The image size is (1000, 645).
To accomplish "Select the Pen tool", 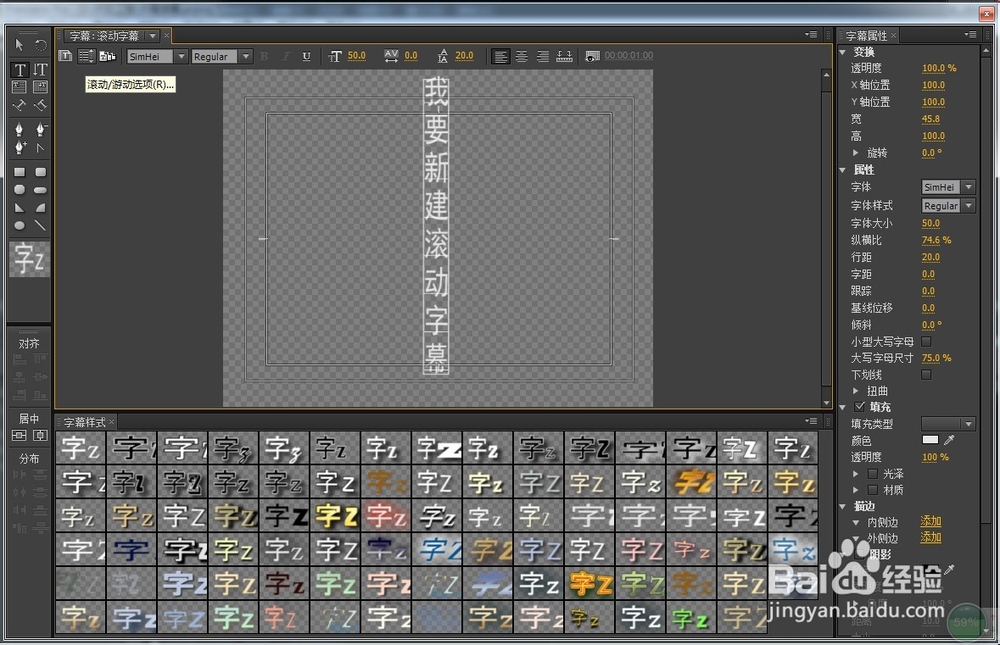I will [19, 130].
